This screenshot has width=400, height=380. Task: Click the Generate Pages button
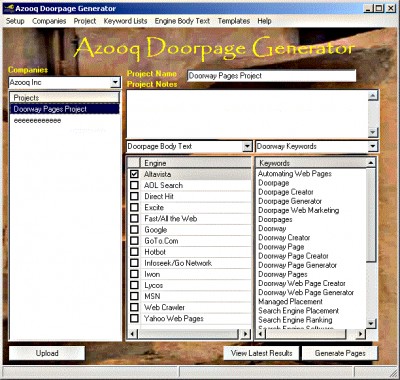click(x=340, y=353)
